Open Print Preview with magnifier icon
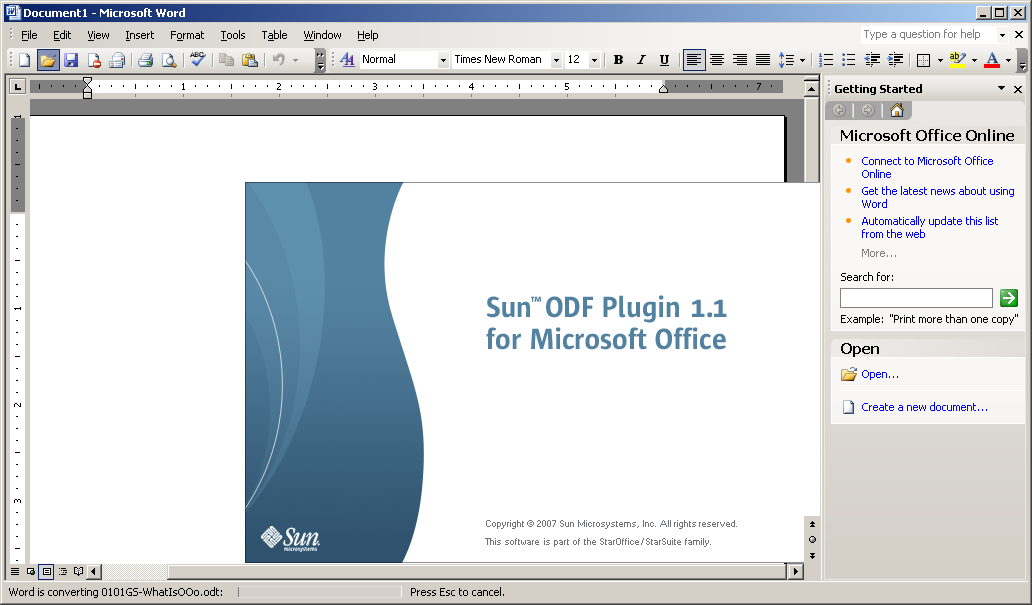The width and height of the screenshot is (1032, 605). 169,60
